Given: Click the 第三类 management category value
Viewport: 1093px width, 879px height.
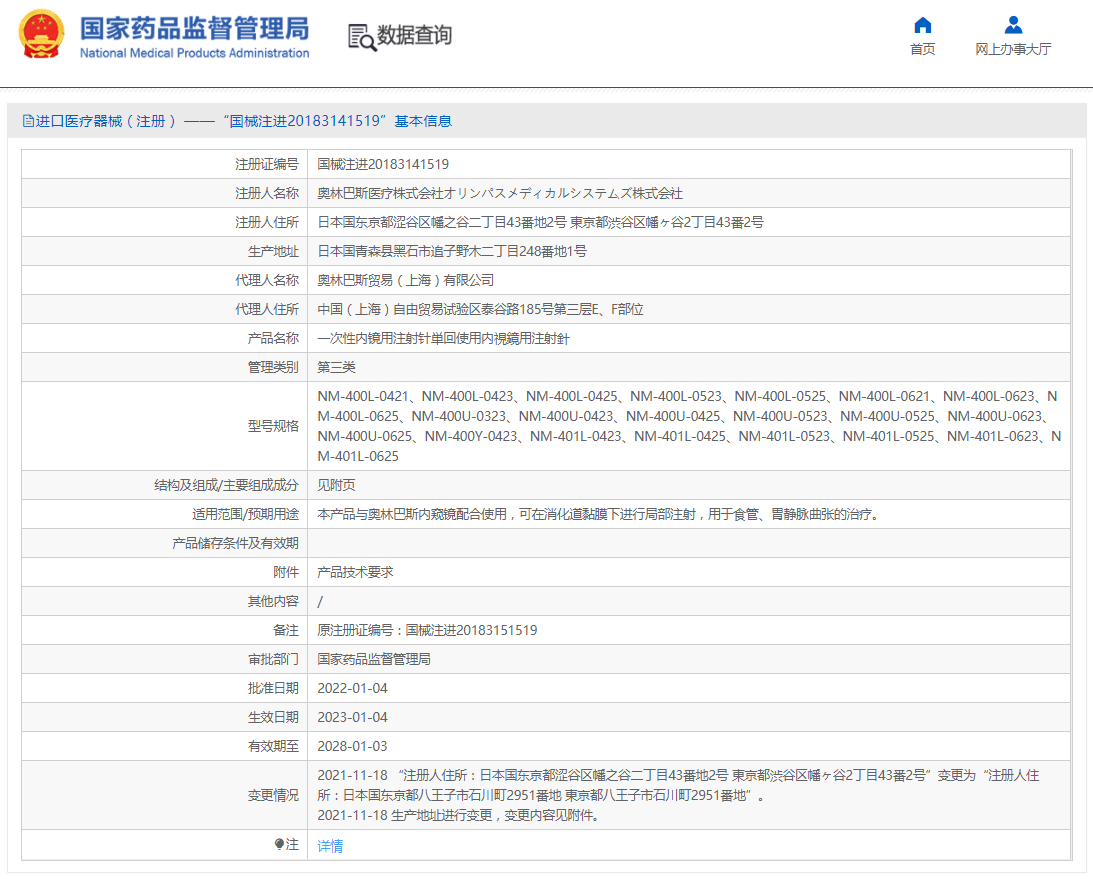Looking at the screenshot, I should [x=336, y=367].
